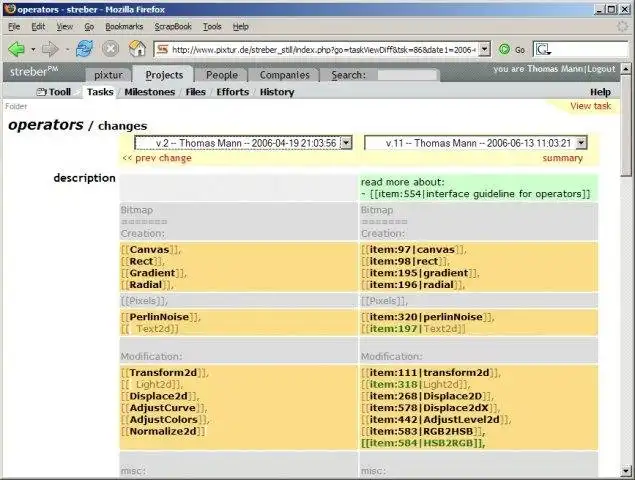Click the Logout link
The height and width of the screenshot is (480, 635).
[601, 69]
